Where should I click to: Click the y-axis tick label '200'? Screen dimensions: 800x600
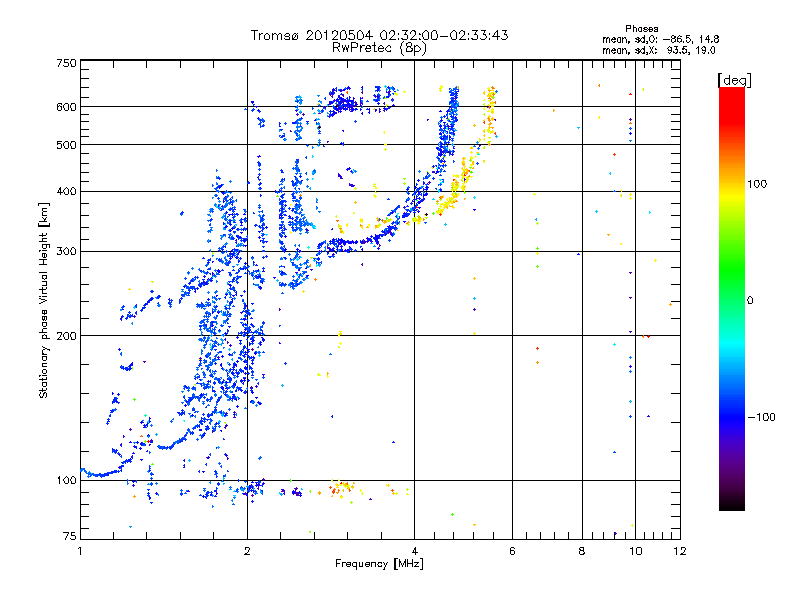[67, 336]
